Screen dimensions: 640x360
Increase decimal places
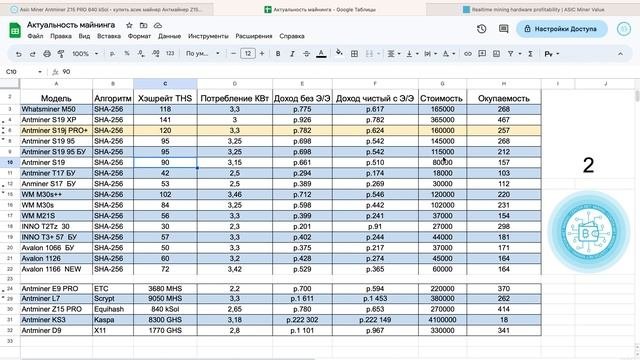156,53
